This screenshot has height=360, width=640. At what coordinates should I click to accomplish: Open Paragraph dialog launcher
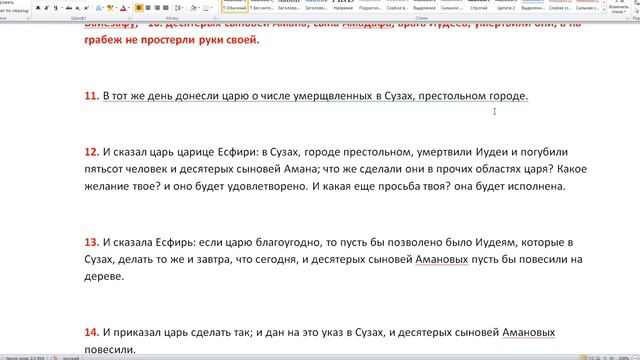(x=215, y=18)
